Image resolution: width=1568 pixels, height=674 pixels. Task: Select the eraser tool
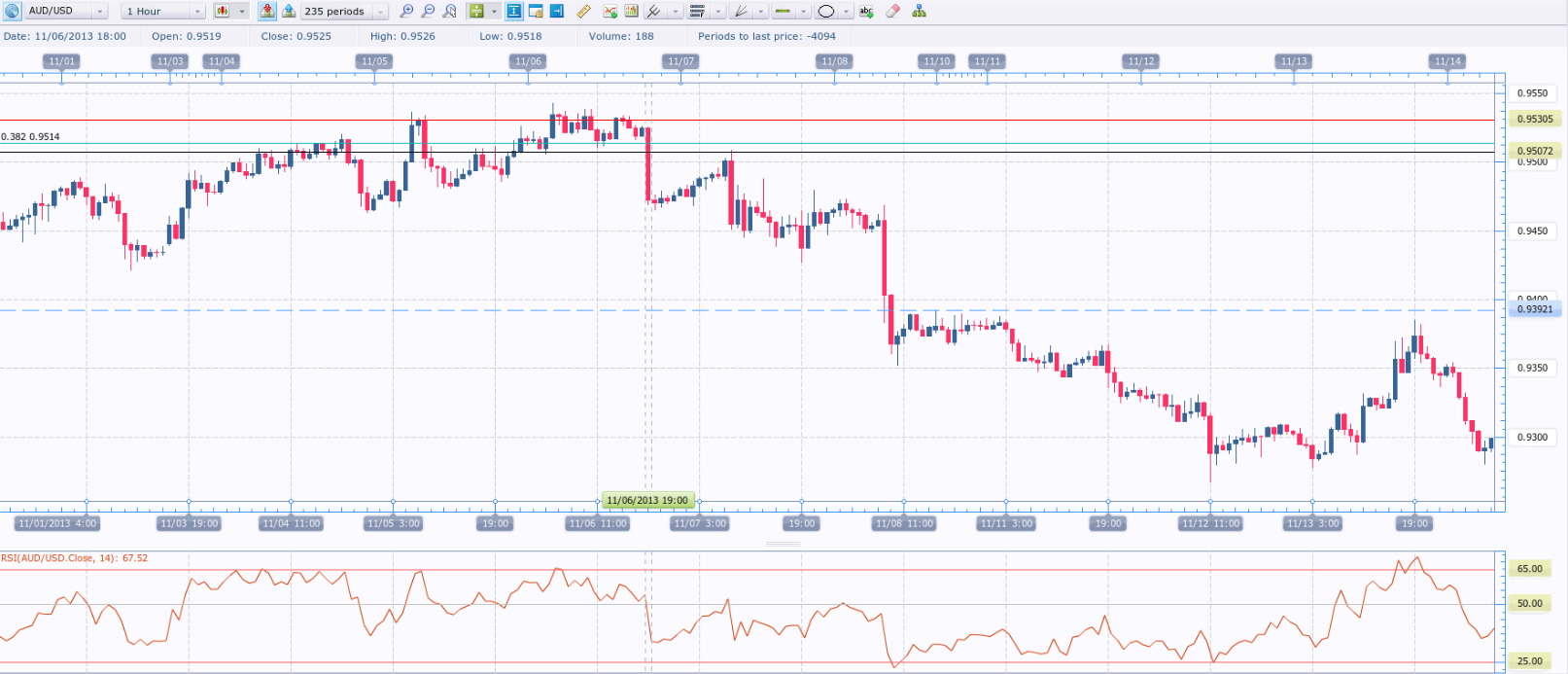click(892, 12)
